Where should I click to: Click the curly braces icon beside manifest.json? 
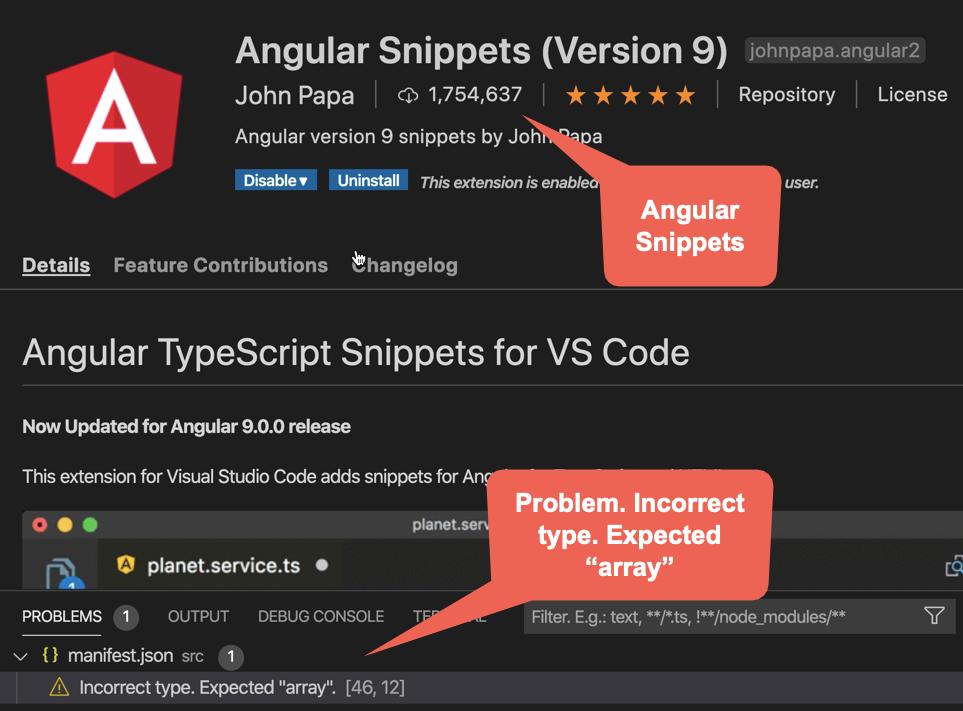(50, 655)
